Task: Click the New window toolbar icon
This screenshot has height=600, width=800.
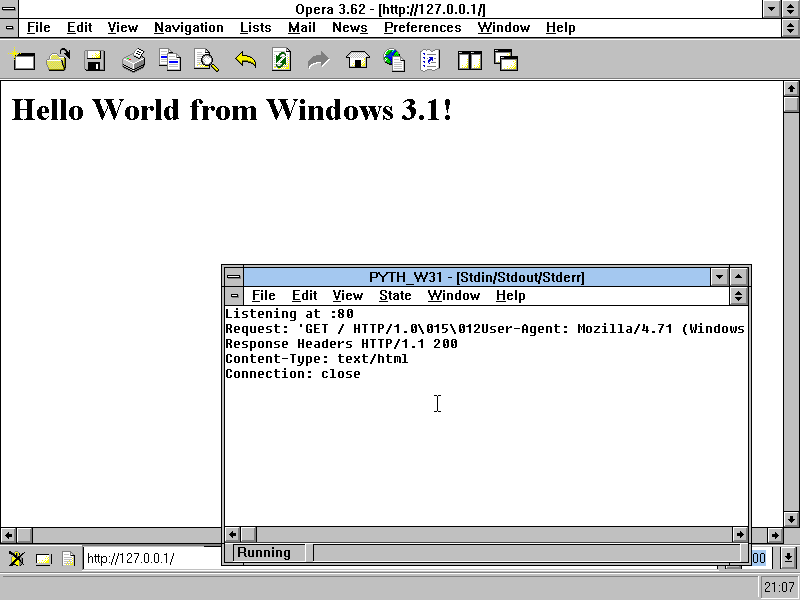Action: [22, 61]
